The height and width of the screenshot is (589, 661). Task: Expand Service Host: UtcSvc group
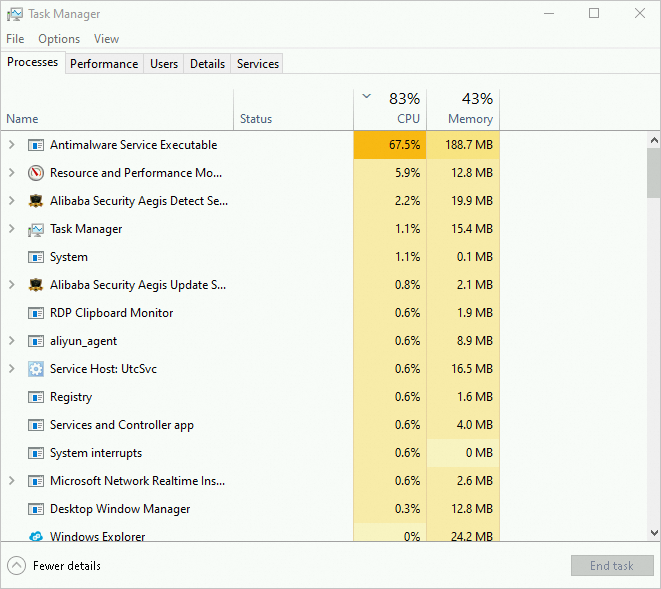(x=12, y=369)
